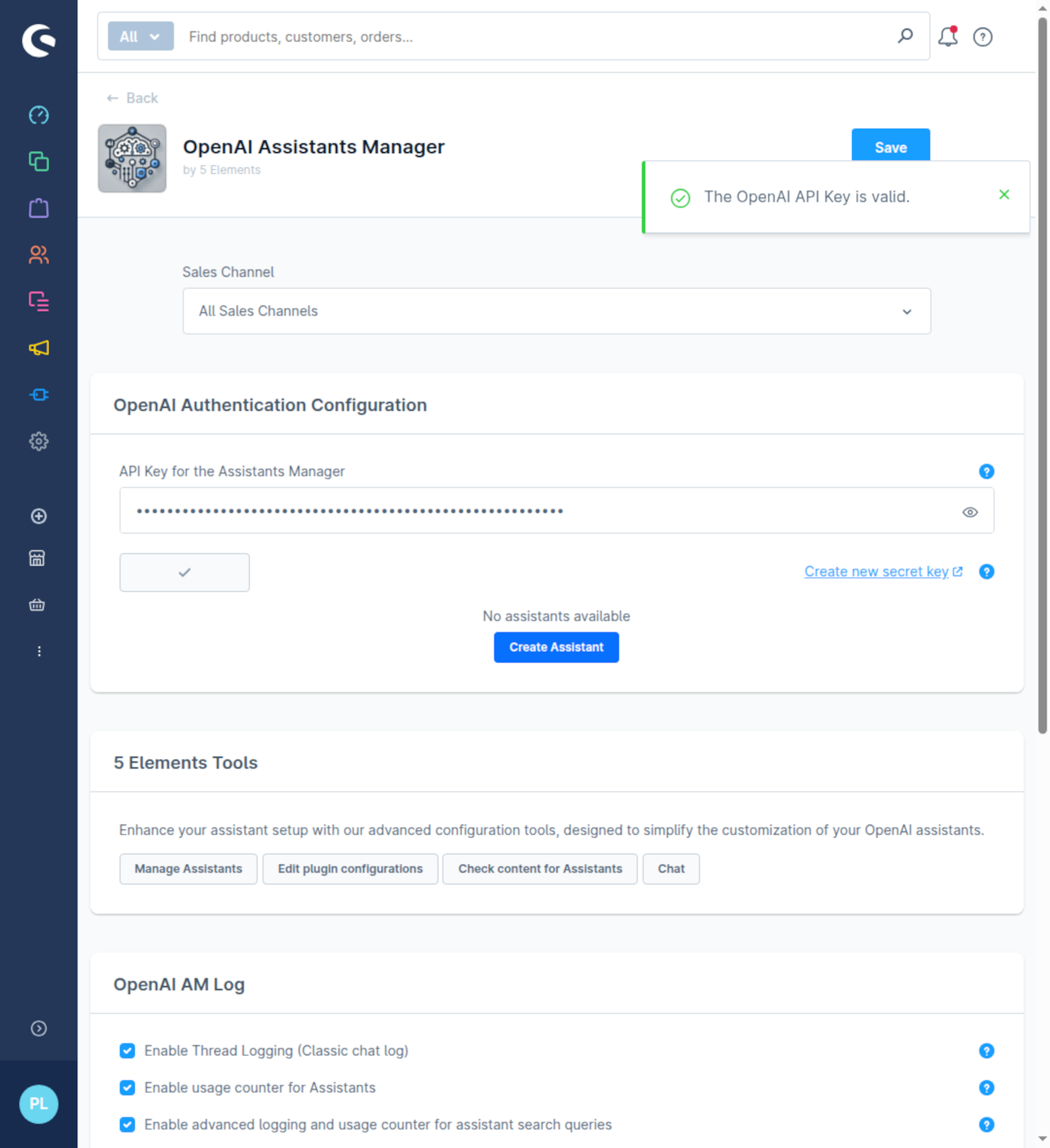
Task: Open the help question mark in header
Action: [x=983, y=37]
